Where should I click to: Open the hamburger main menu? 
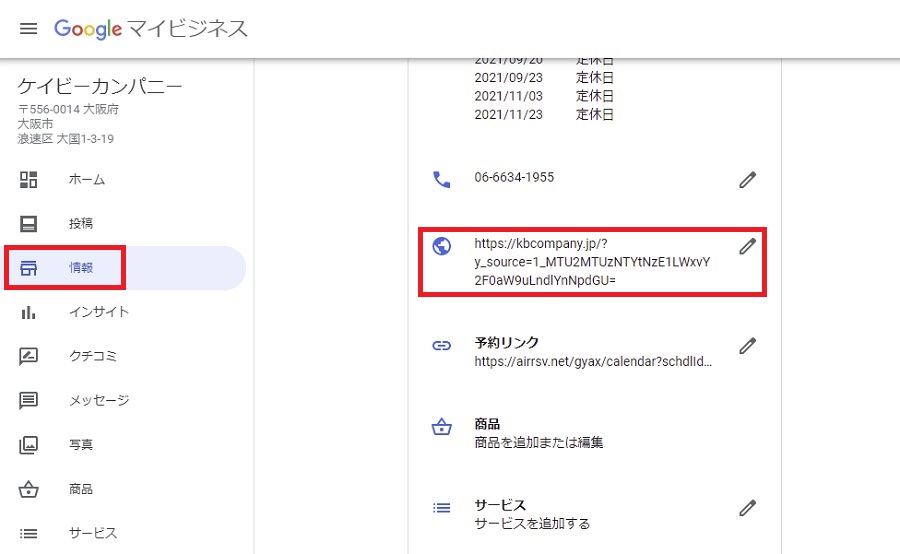click(x=28, y=29)
